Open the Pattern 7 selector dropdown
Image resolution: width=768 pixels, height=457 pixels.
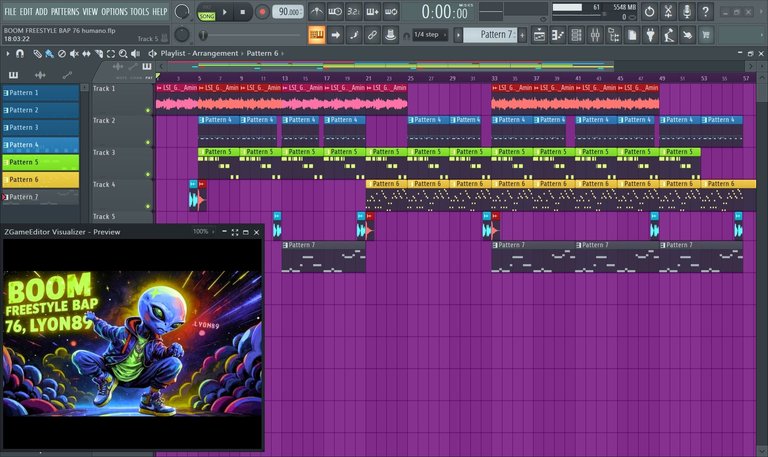490,34
